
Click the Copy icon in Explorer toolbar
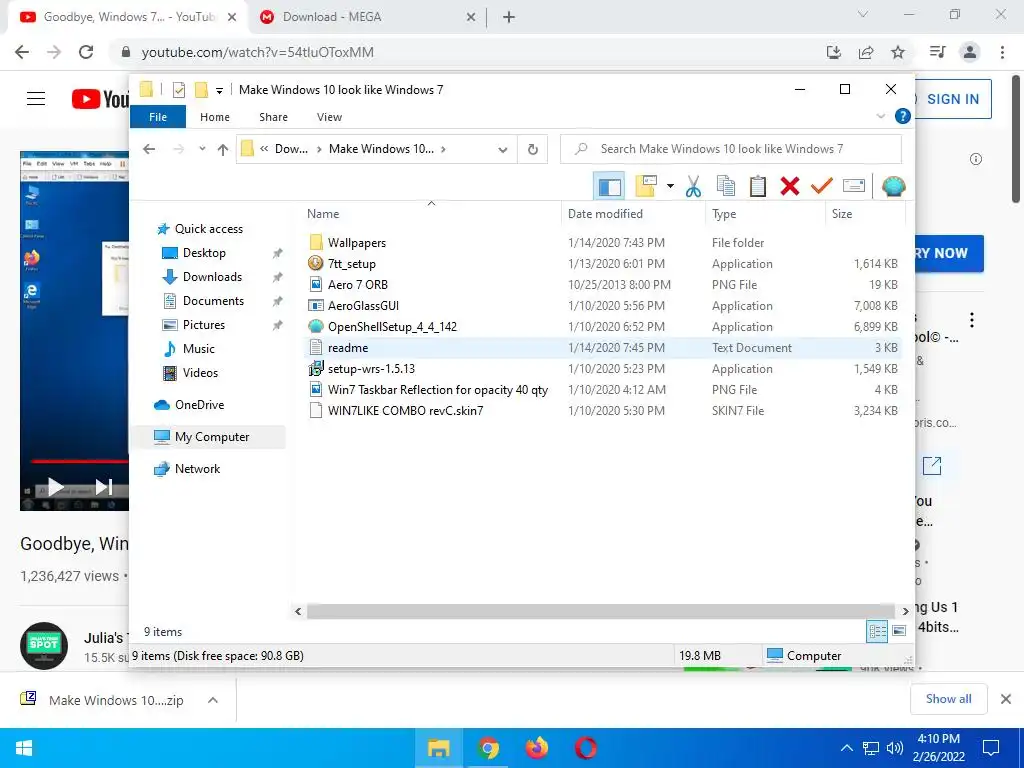click(x=726, y=187)
